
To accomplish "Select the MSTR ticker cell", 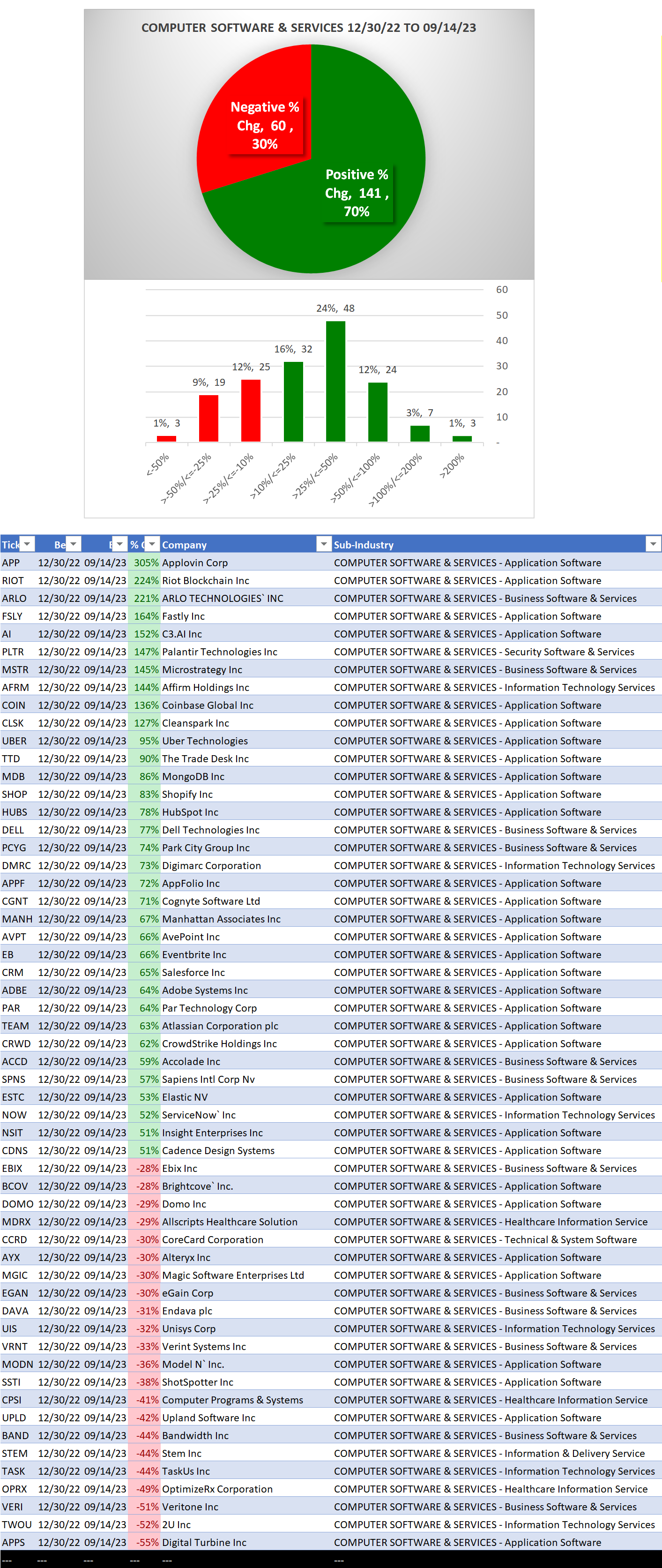I will point(18,669).
